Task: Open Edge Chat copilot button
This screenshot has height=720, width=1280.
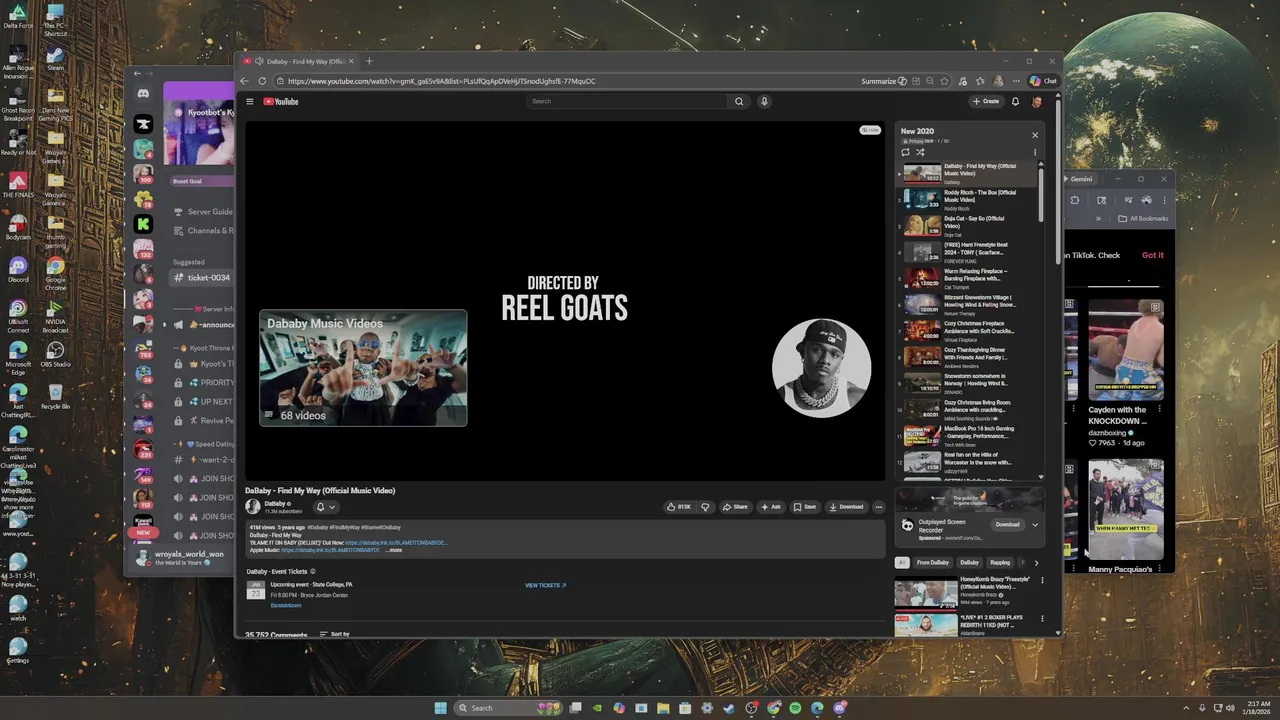Action: (x=1043, y=81)
